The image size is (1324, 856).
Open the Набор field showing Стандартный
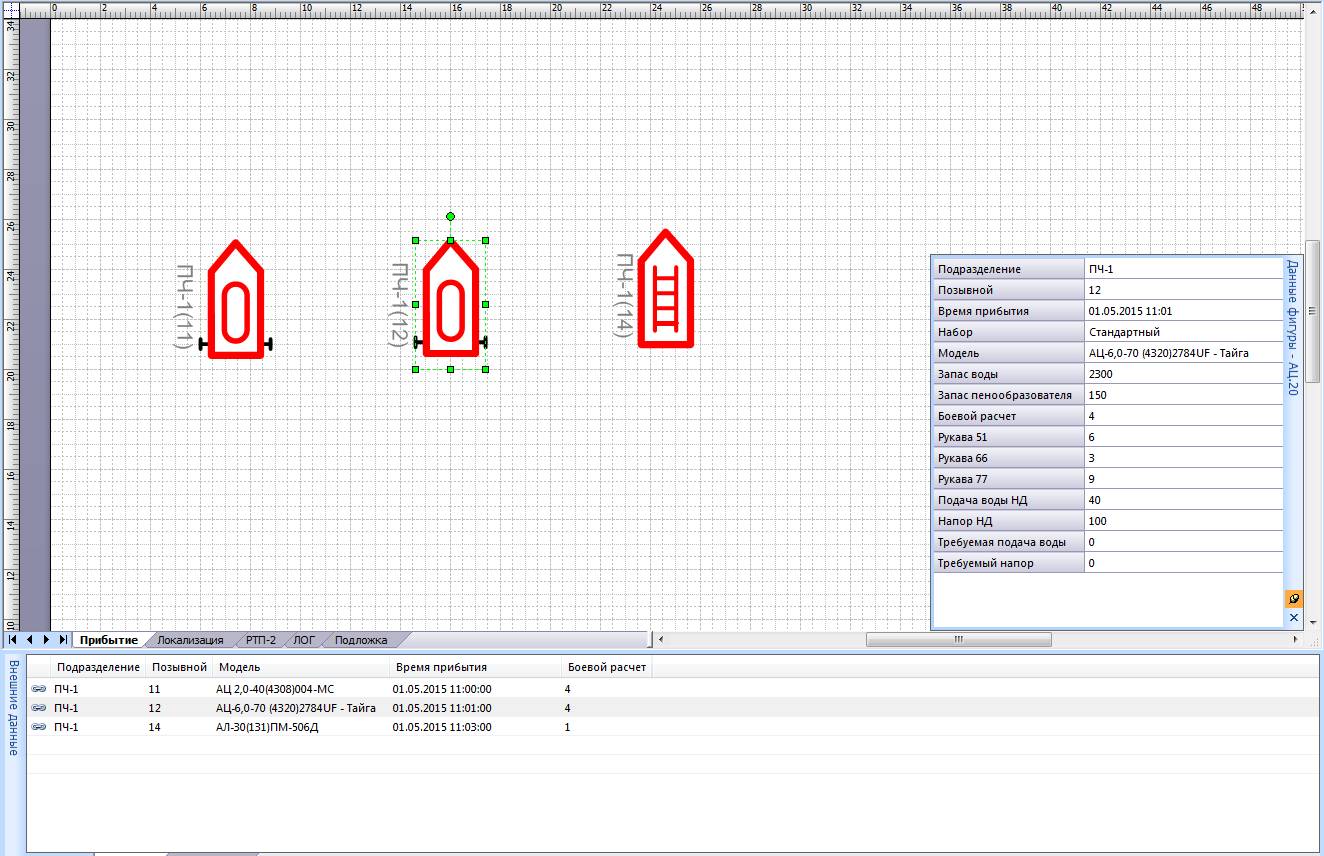coord(1183,332)
